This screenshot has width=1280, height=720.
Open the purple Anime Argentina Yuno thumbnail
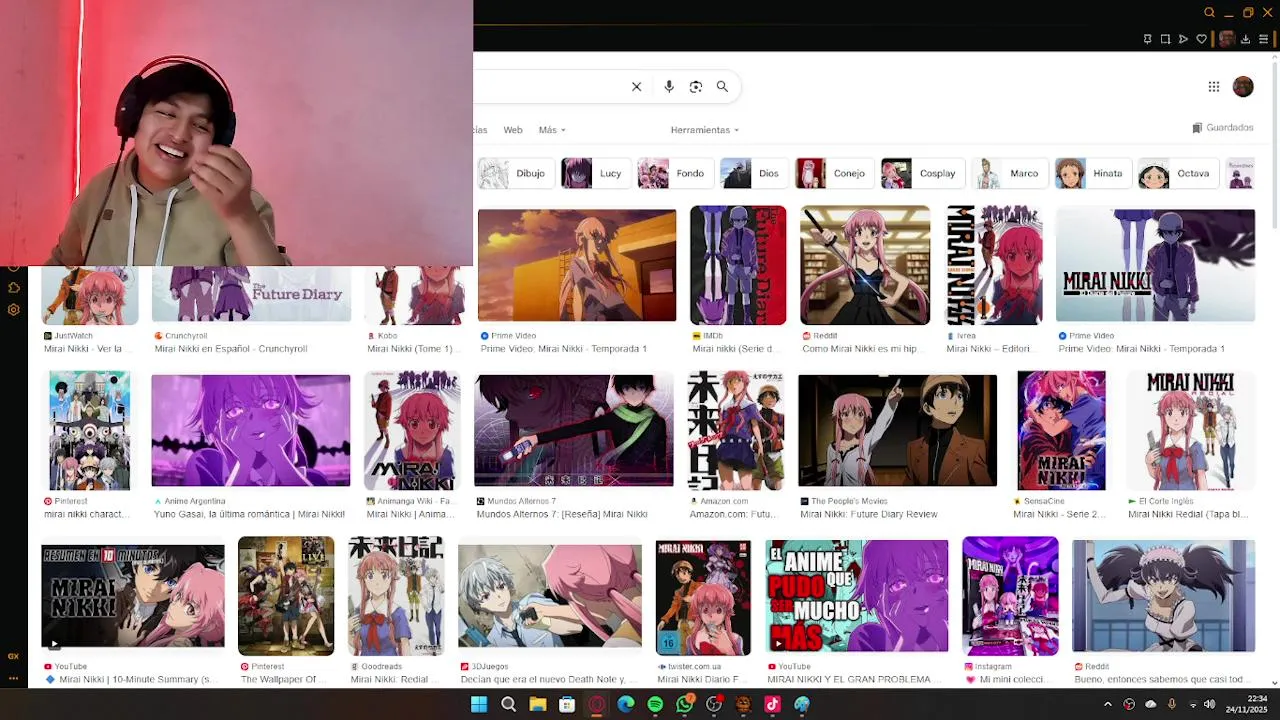251,431
